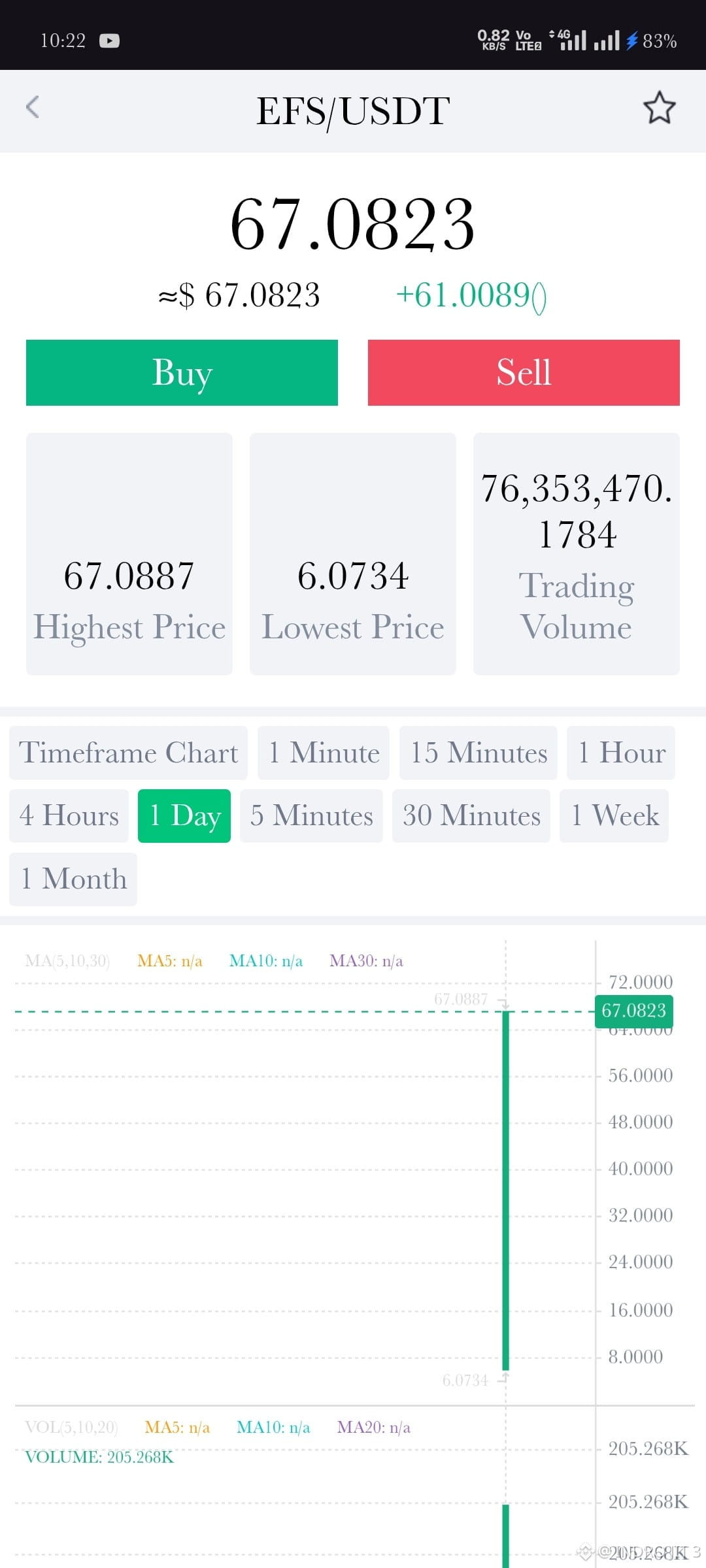Tap the green daily candlestick on chart

505,1189
